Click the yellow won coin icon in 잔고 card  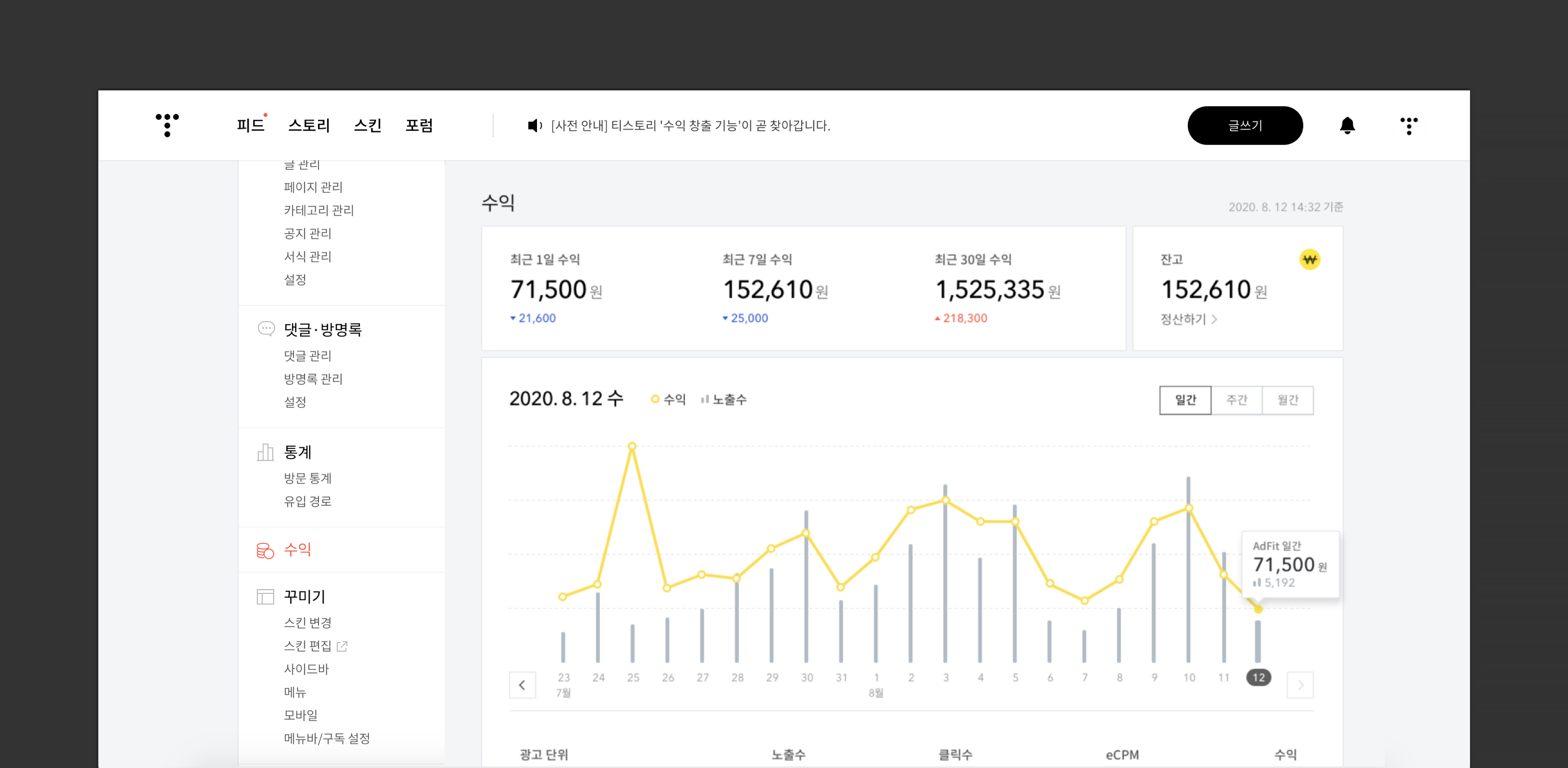[x=1309, y=260]
